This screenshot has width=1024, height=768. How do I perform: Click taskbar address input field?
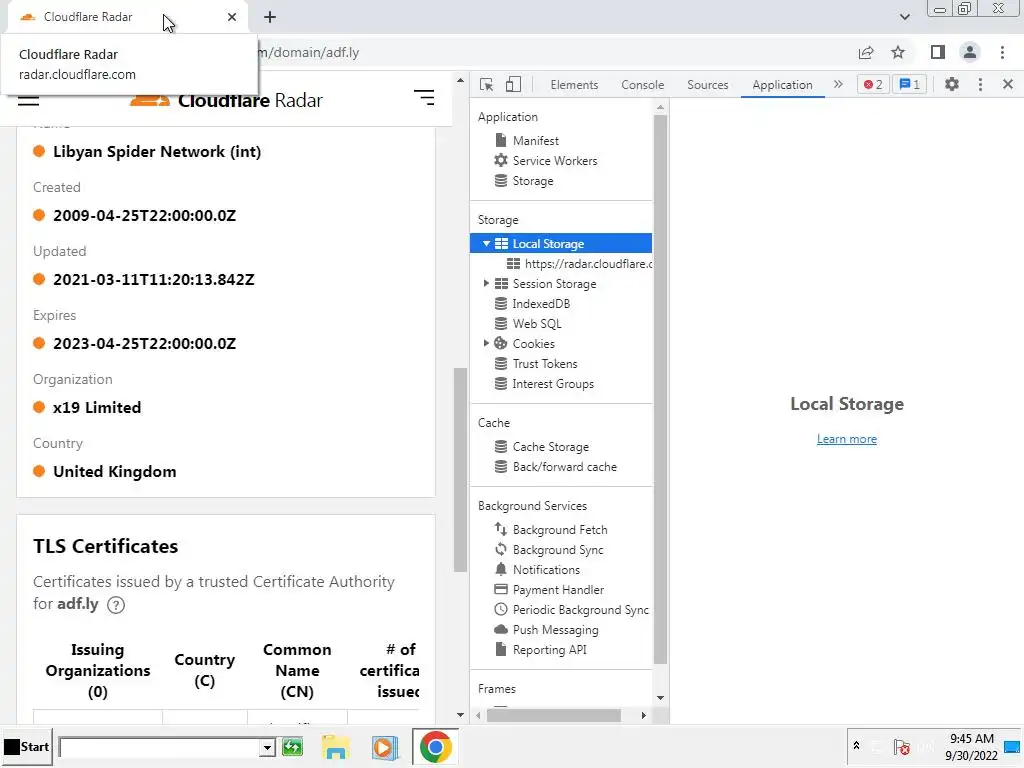[x=159, y=748]
